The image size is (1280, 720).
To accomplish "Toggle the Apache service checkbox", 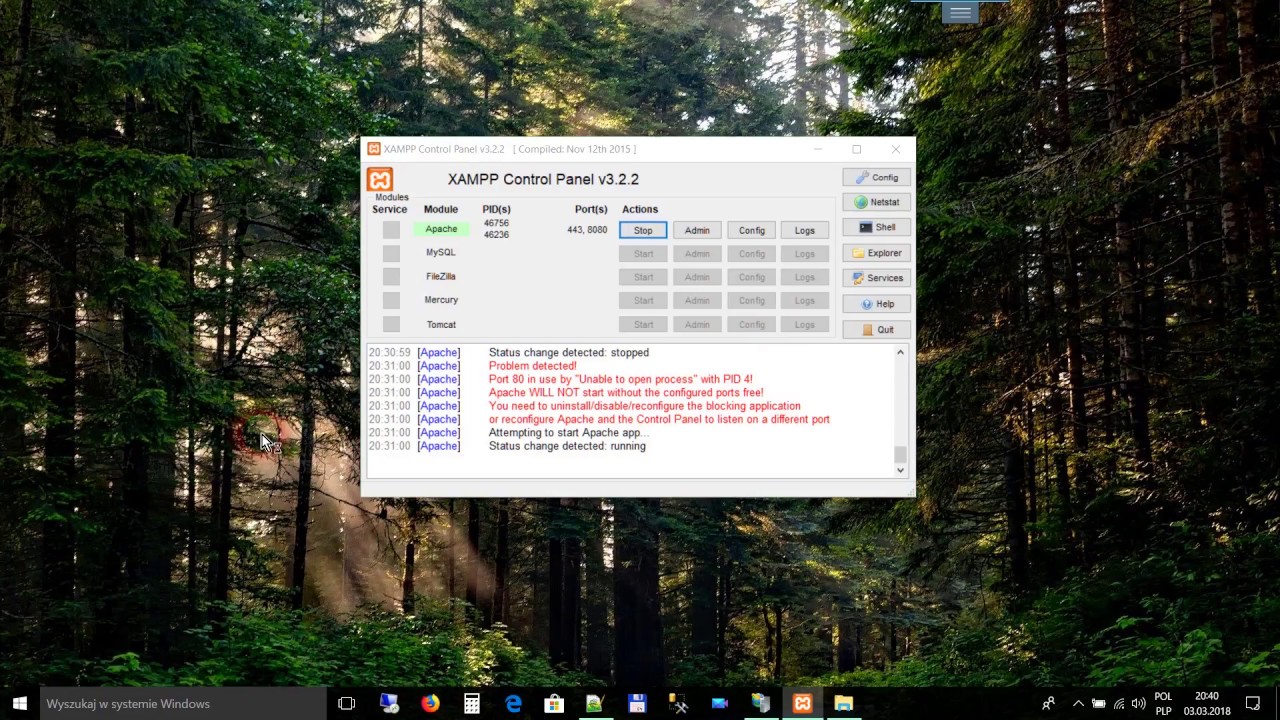I will point(391,230).
